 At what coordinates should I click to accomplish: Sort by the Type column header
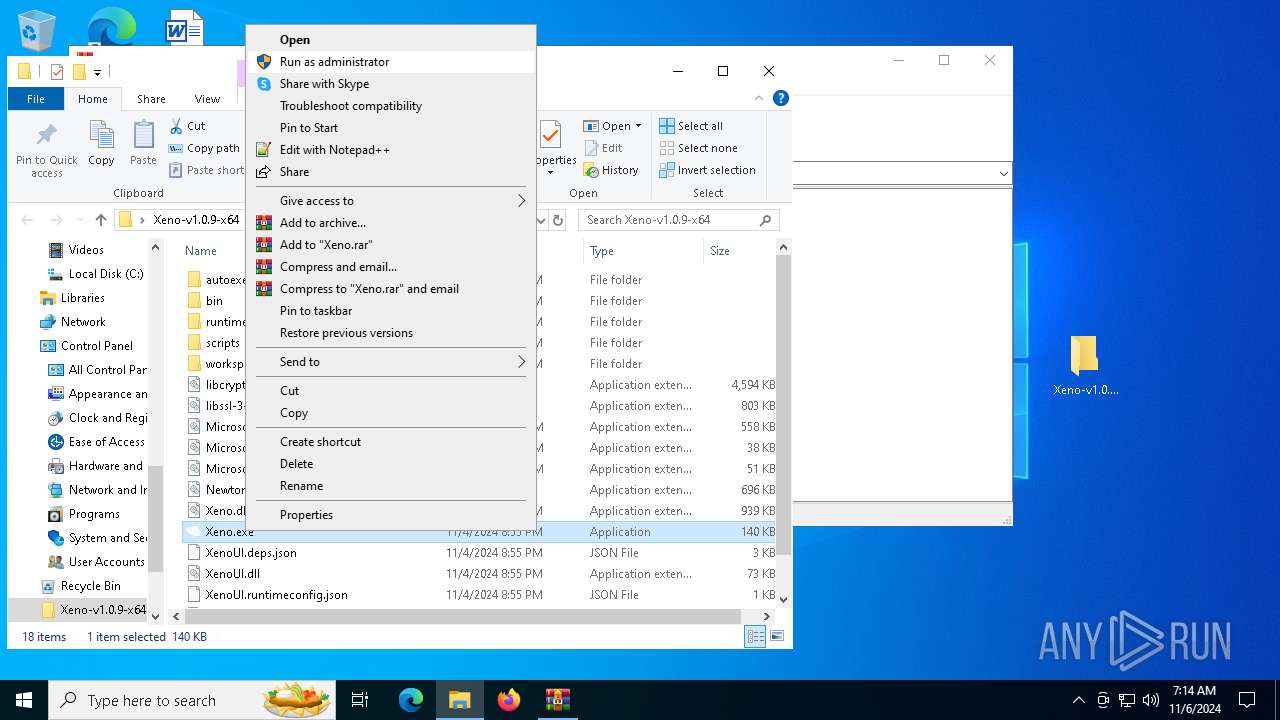coord(643,251)
